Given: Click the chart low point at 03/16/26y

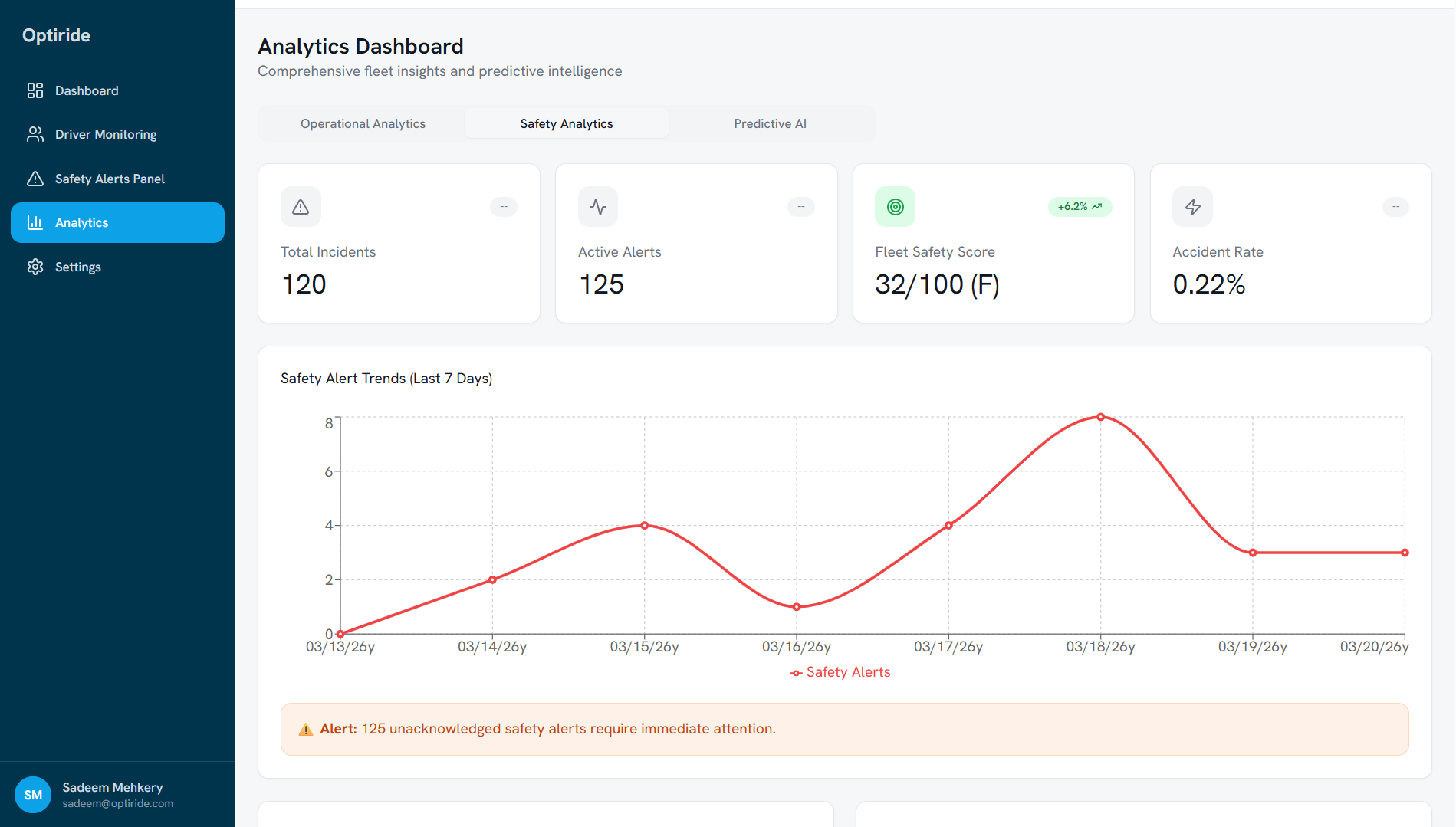Looking at the screenshot, I should tap(797, 607).
